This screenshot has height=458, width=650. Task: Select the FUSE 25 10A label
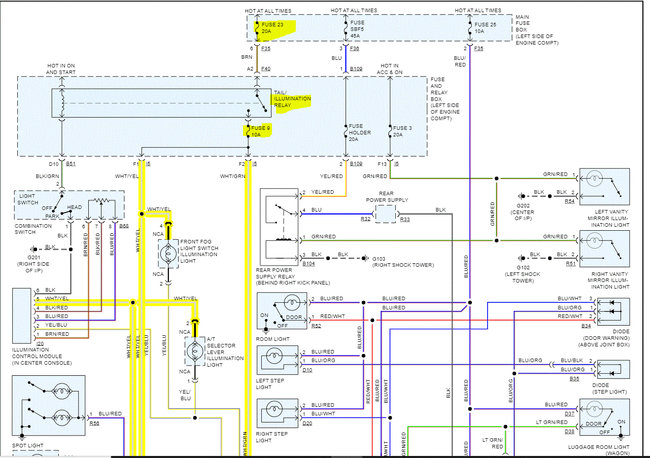pyautogui.click(x=485, y=28)
